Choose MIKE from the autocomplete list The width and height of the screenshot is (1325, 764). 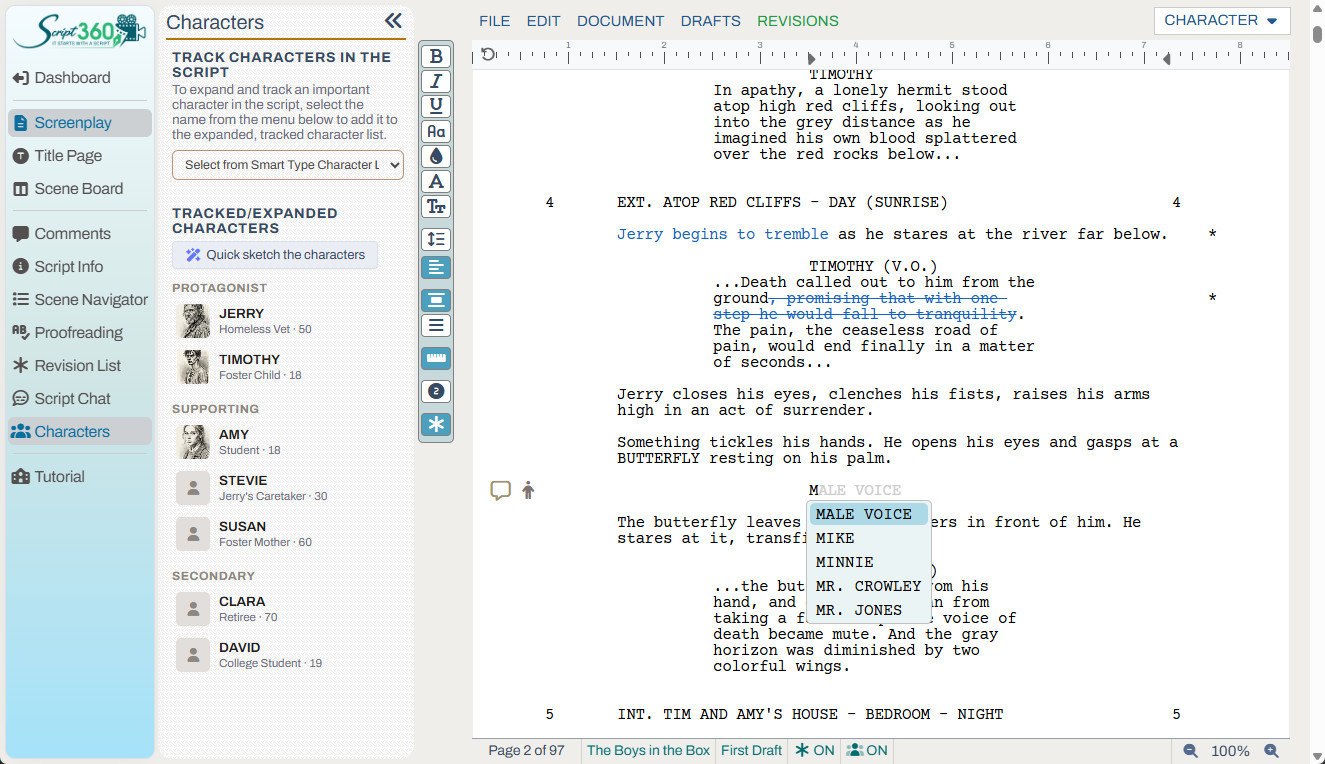click(x=869, y=538)
